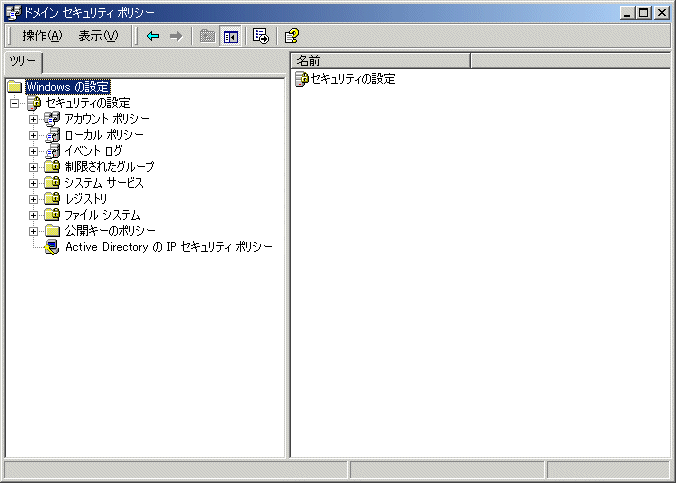Click the 公開キーのポリシー folder icon

point(52,231)
